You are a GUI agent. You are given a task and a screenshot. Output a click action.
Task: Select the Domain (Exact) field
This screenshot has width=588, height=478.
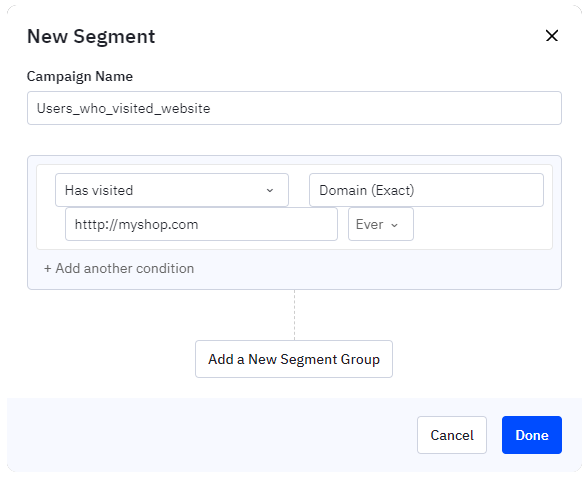426,190
